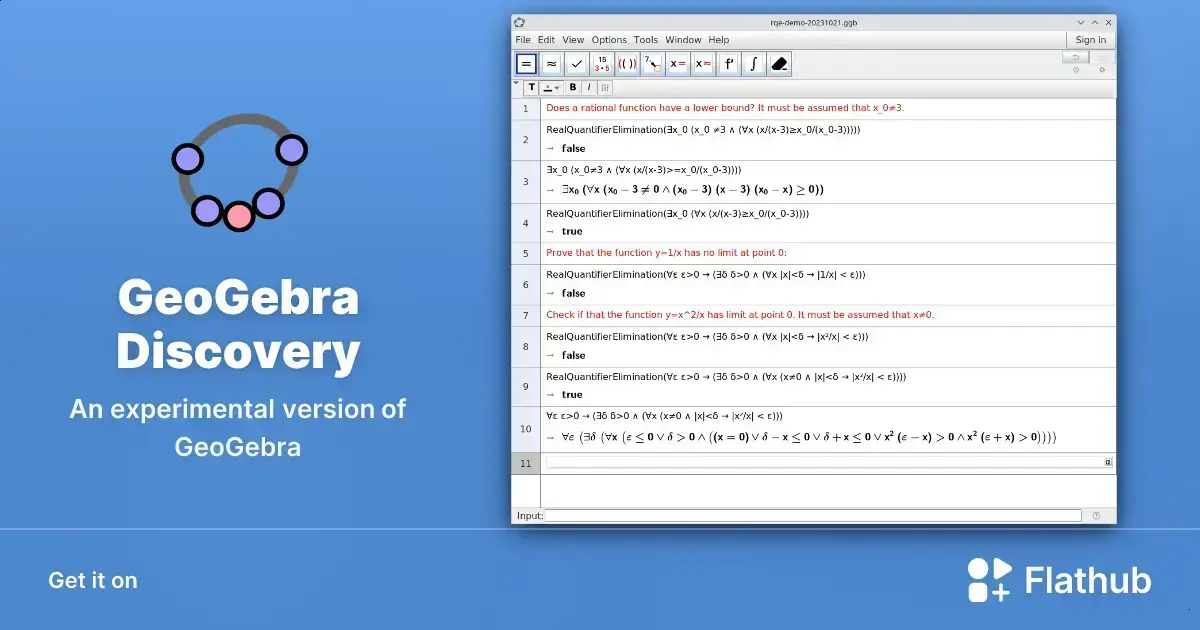Click the Undo arrow button
The height and width of the screenshot is (630, 1200).
coord(1076,57)
